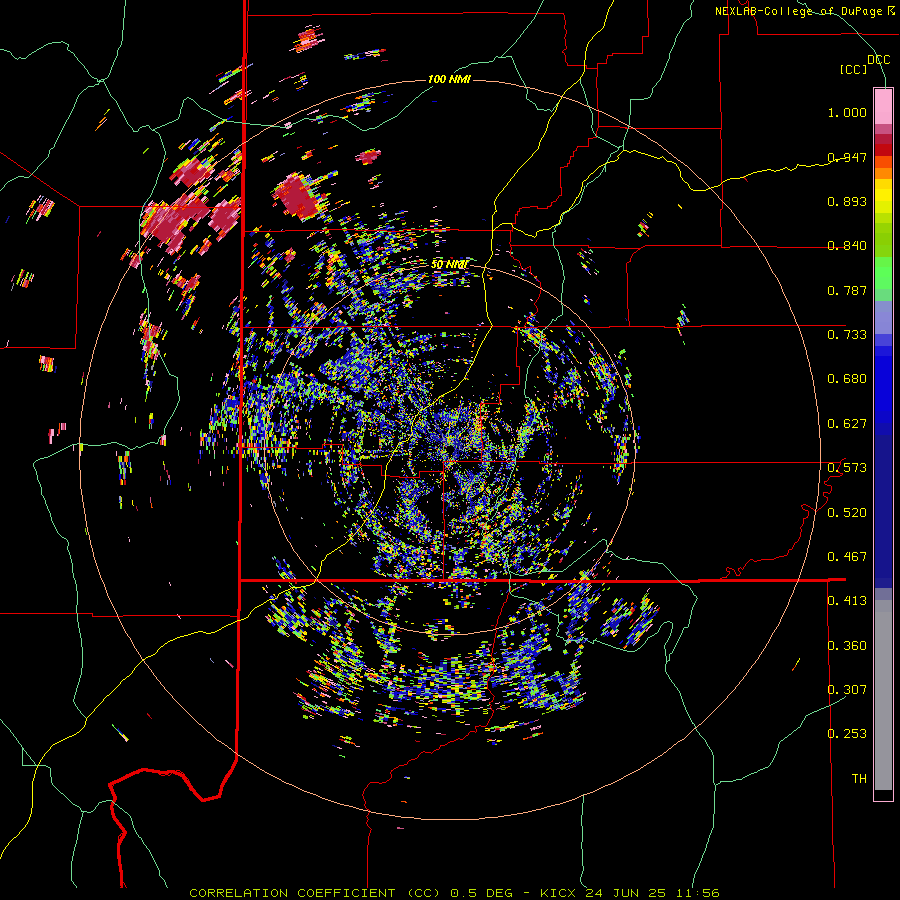Select the DCC label above color bar
900x900 pixels.
coord(878,59)
